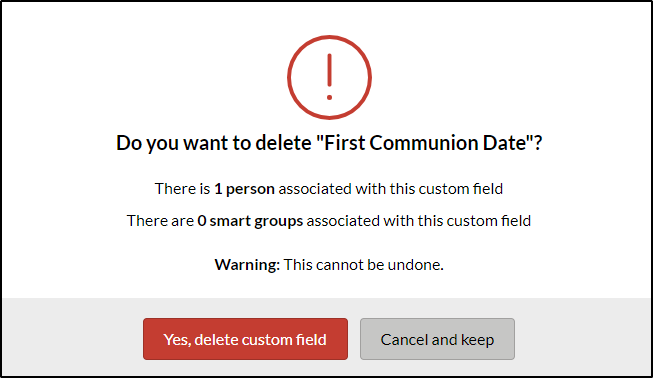Choose Cancel and keep
Viewport: 653px width, 378px height.
coord(437,339)
